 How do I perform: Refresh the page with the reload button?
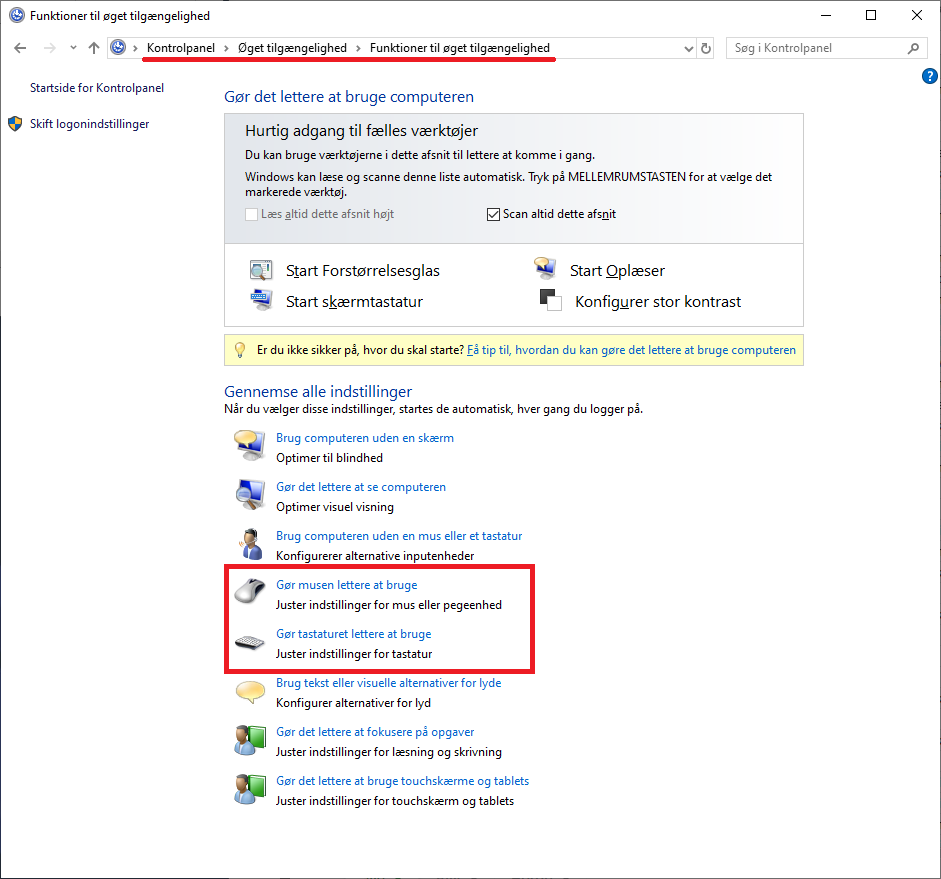pos(706,48)
